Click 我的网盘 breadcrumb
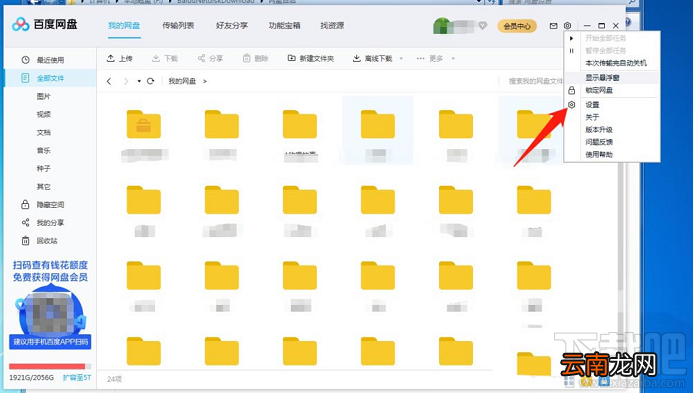Viewport: 694px width, 393px height. (182, 81)
